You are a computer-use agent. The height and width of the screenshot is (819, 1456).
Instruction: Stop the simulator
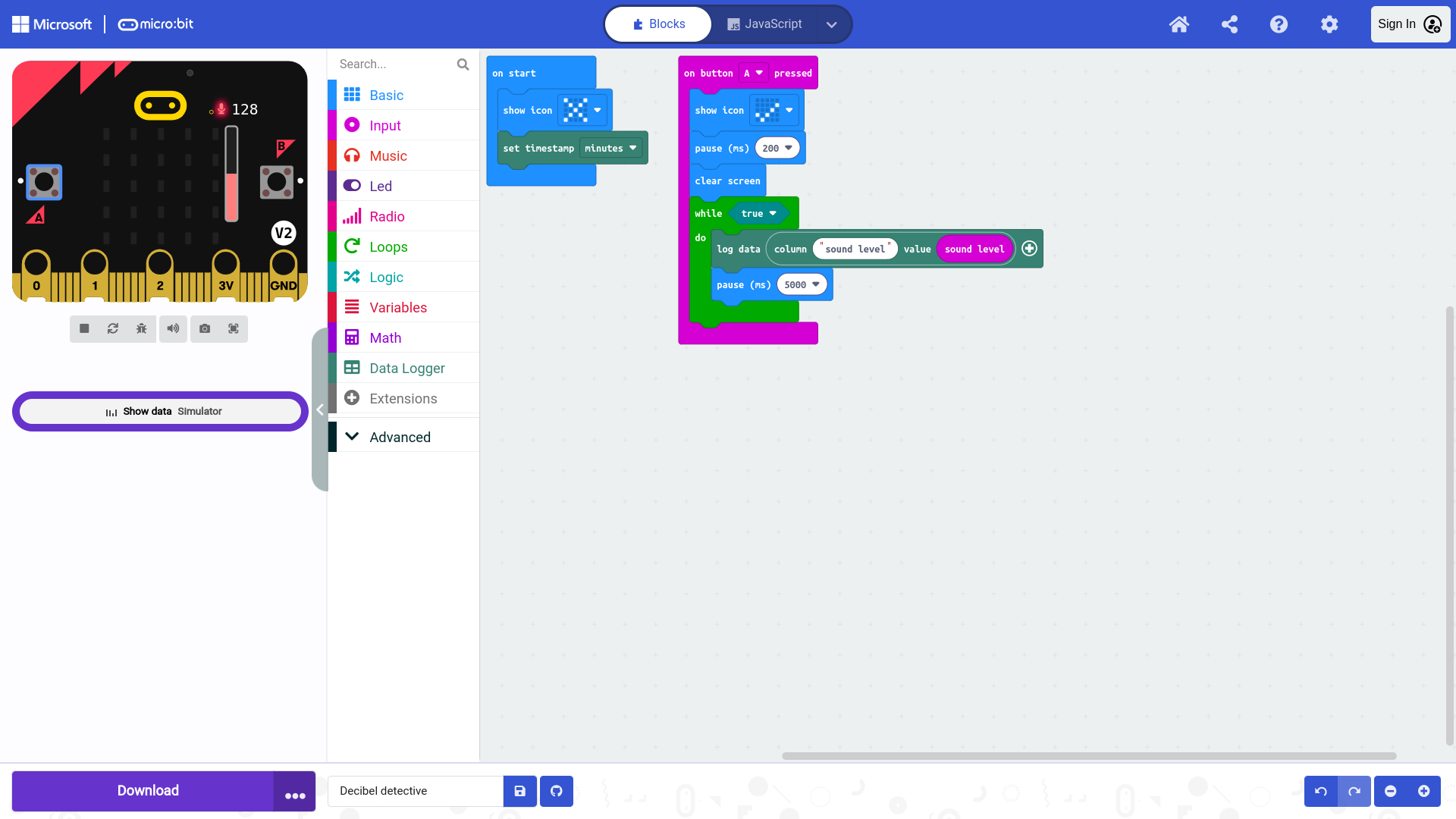coord(84,328)
